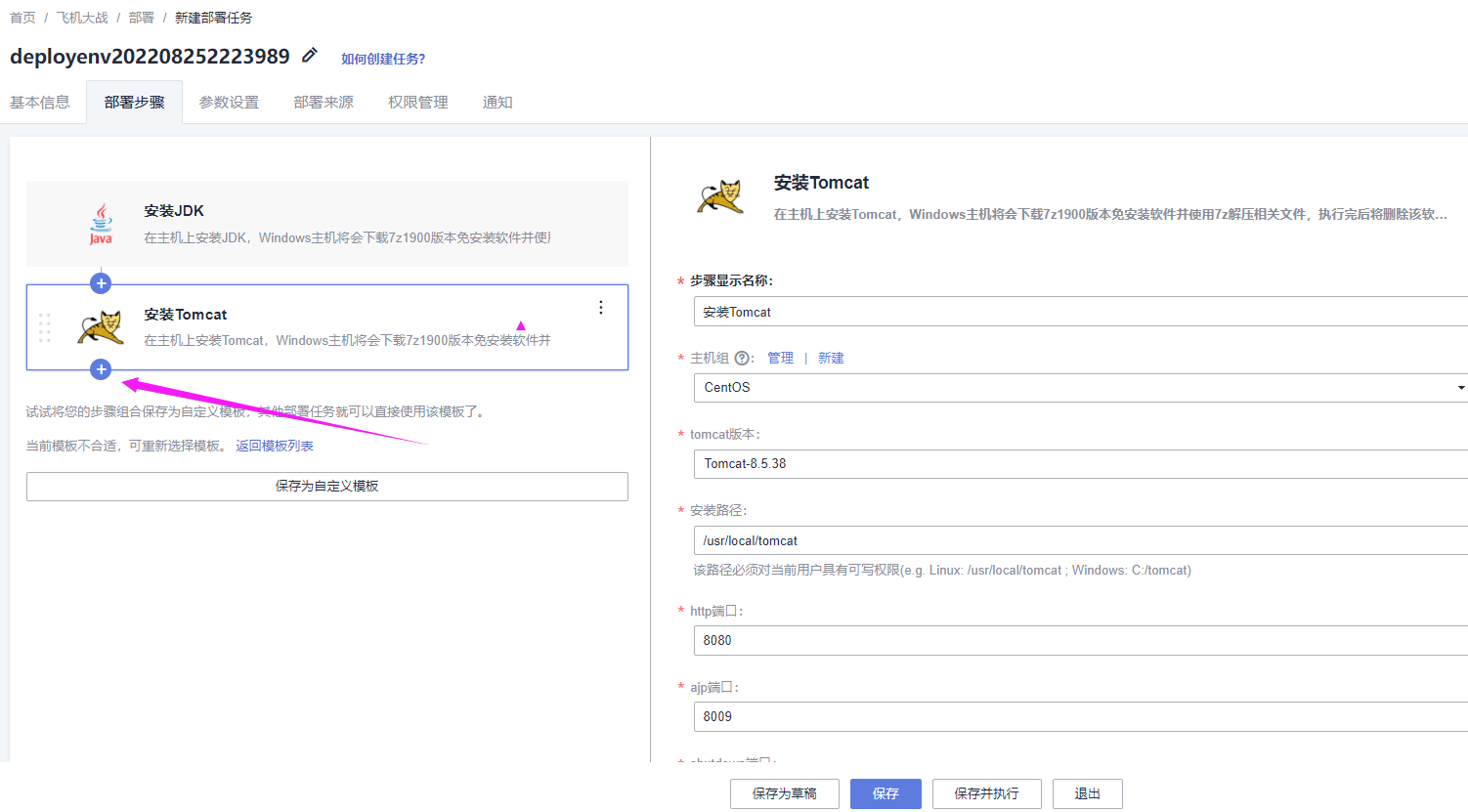
Task: Click the Tomcat cat icon in step list
Action: tap(101, 327)
